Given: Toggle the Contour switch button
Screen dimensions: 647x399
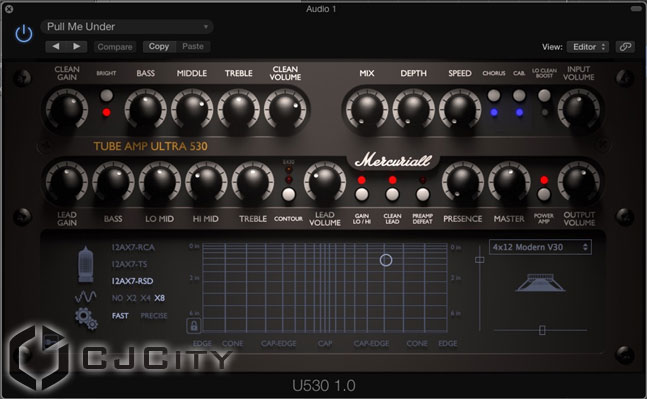Looking at the screenshot, I should coord(288,194).
